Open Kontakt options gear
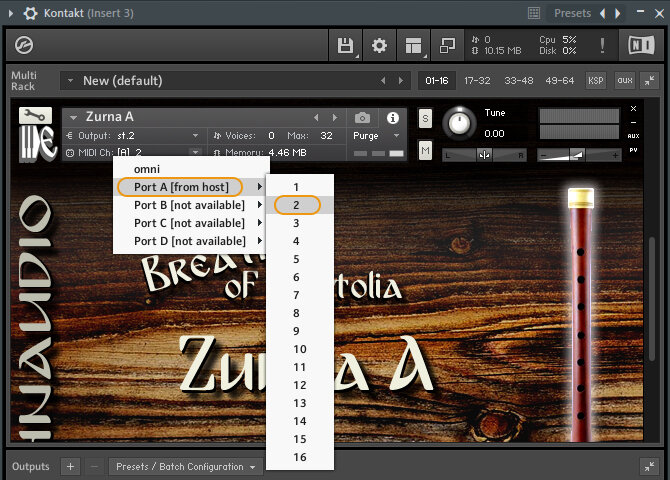Viewport: 670px width, 480px height. [x=379, y=45]
